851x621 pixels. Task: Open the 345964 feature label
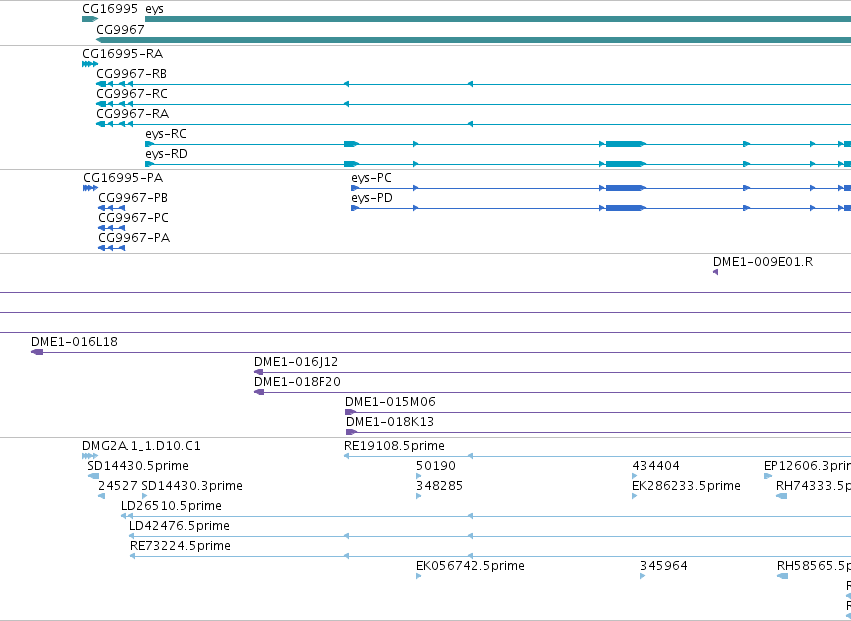pyautogui.click(x=664, y=566)
